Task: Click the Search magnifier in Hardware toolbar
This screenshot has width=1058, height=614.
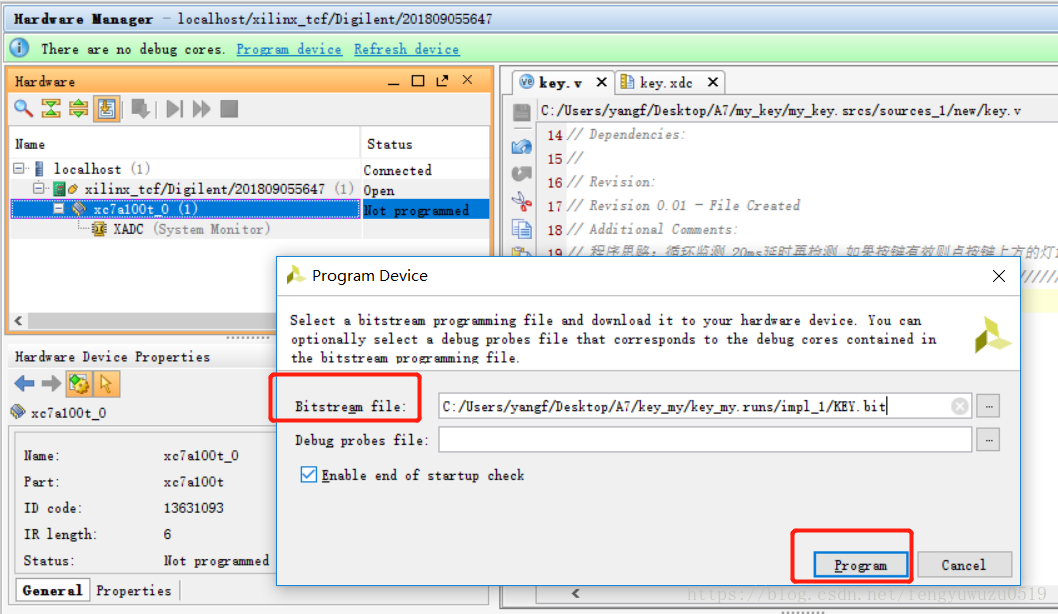Action: click(24, 109)
